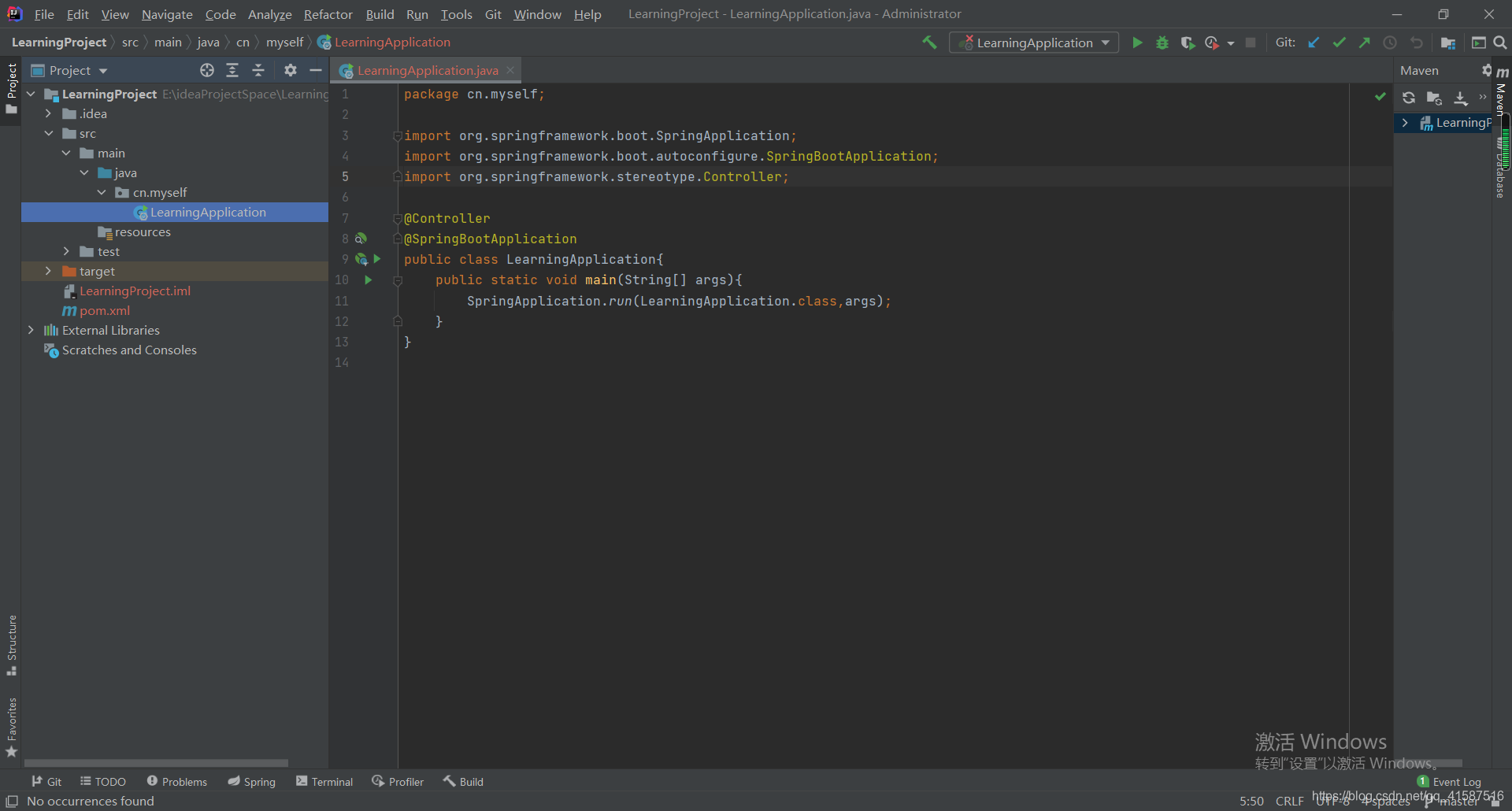The image size is (1512, 811).
Task: Update project from Git with blue arrow icon
Action: (x=1314, y=42)
